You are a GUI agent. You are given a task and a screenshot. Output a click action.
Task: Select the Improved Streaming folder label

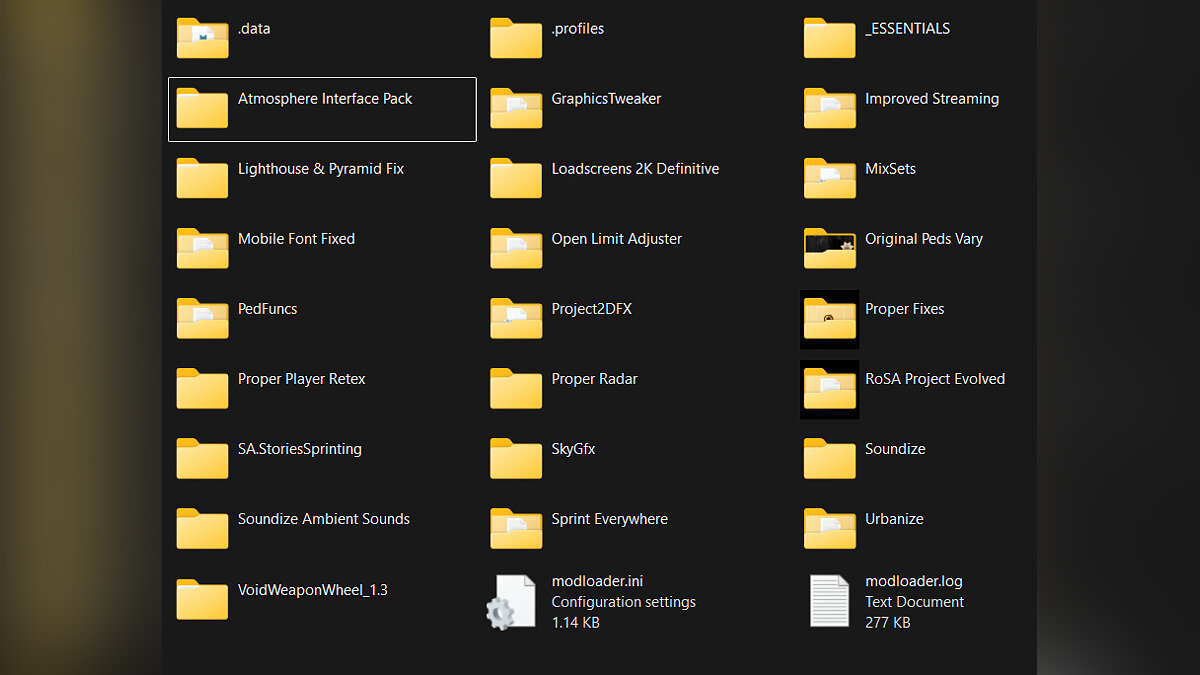click(931, 99)
